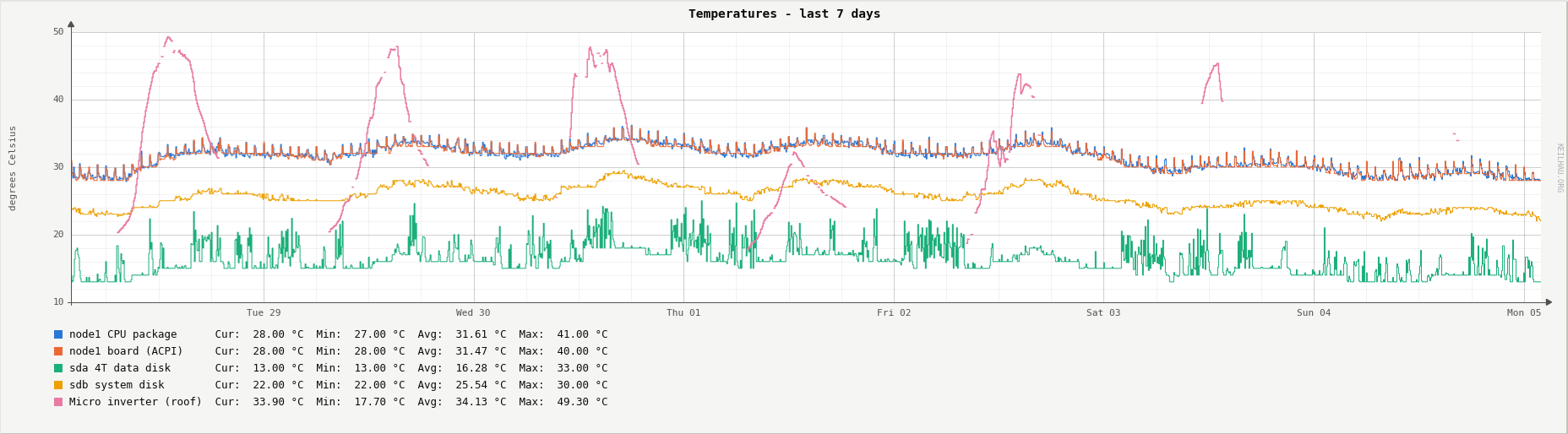Click the blue node1 CPU package swatch
Image resolution: width=1568 pixels, height=434 pixels.
coord(58,334)
